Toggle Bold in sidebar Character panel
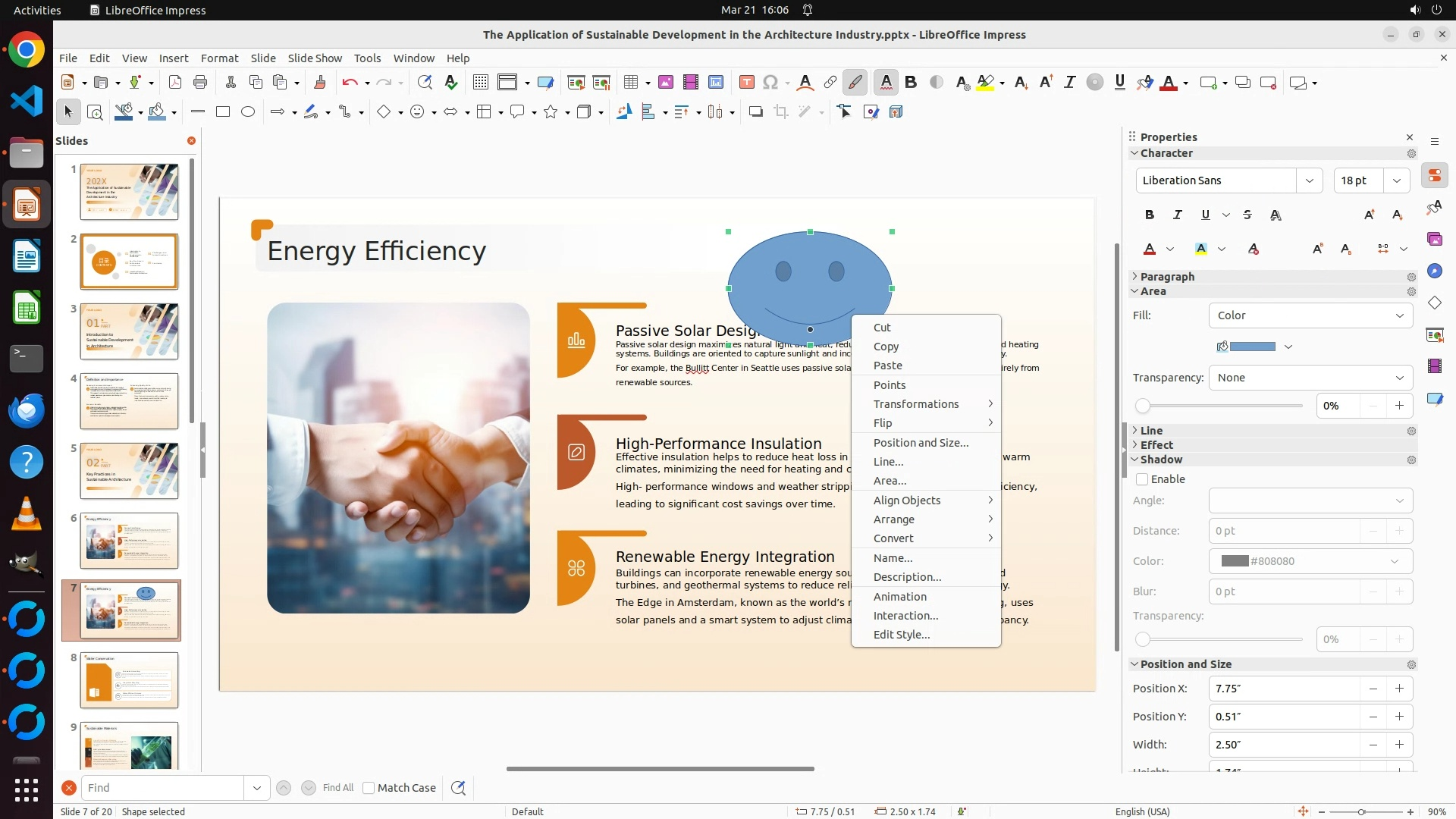Viewport: 1456px width, 819px height. (1150, 215)
